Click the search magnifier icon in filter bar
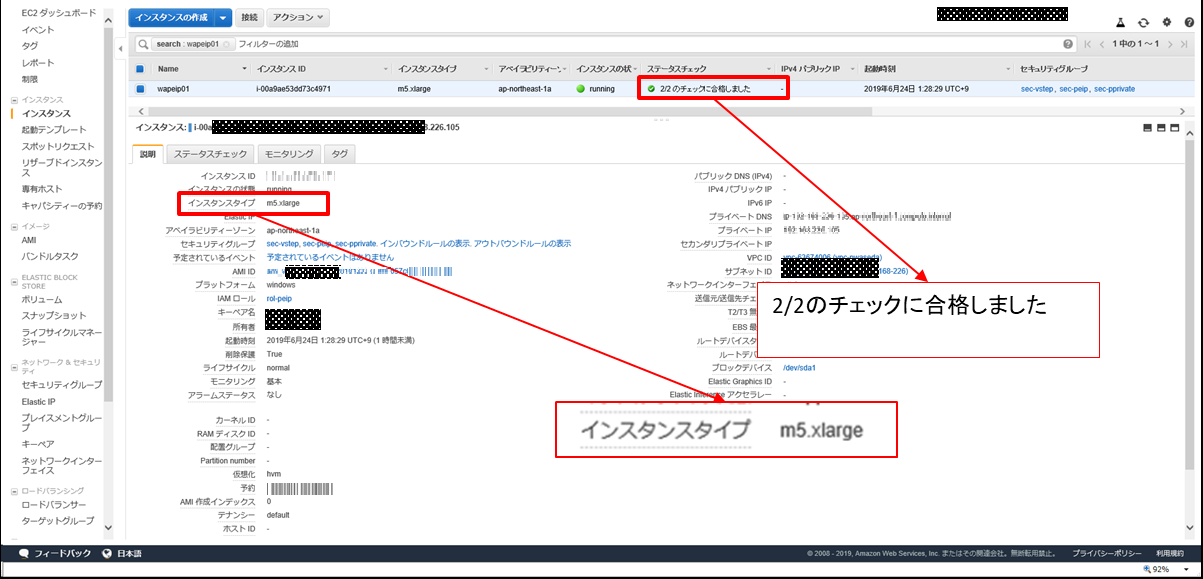 144,44
